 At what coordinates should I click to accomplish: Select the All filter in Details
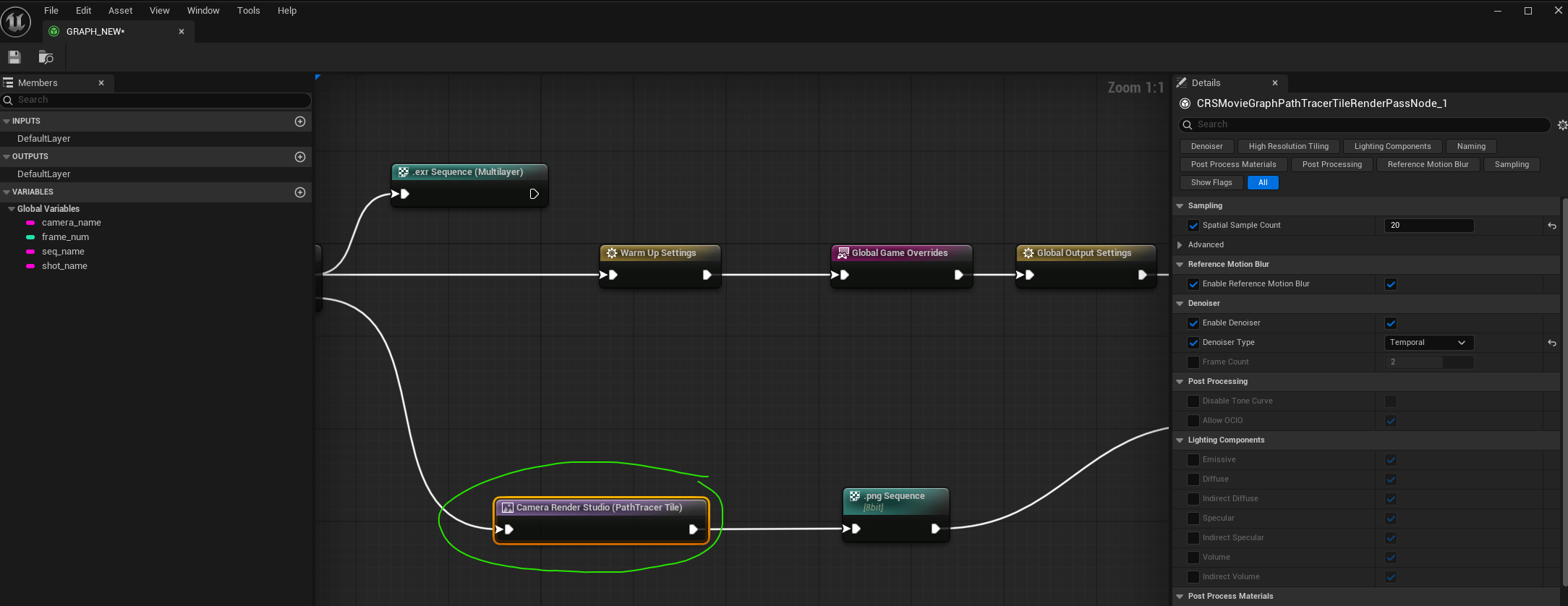point(1263,182)
